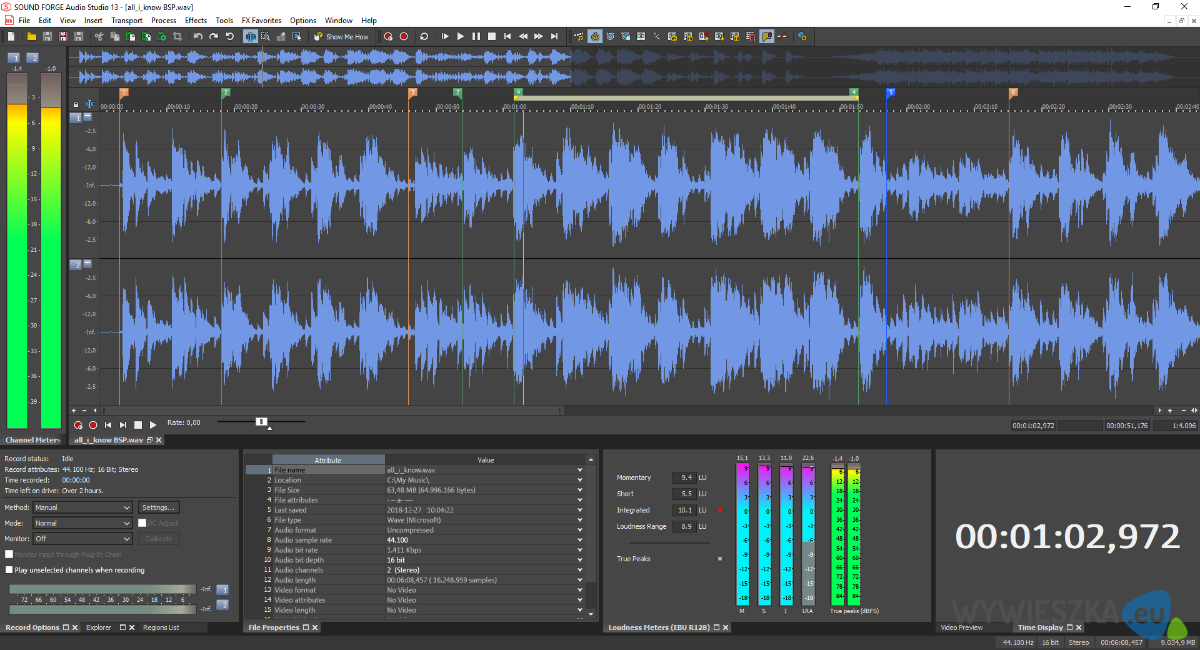Image resolution: width=1200 pixels, height=650 pixels.
Task: Click the Loop Playback transport icon
Action: point(424,37)
